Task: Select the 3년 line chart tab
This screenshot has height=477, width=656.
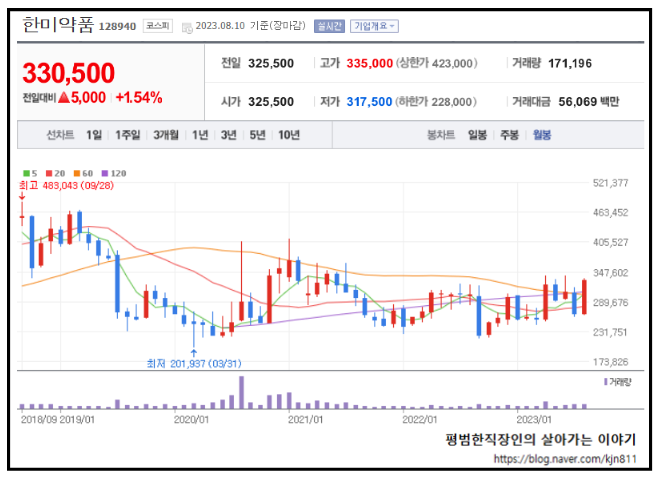Action: tap(228, 135)
